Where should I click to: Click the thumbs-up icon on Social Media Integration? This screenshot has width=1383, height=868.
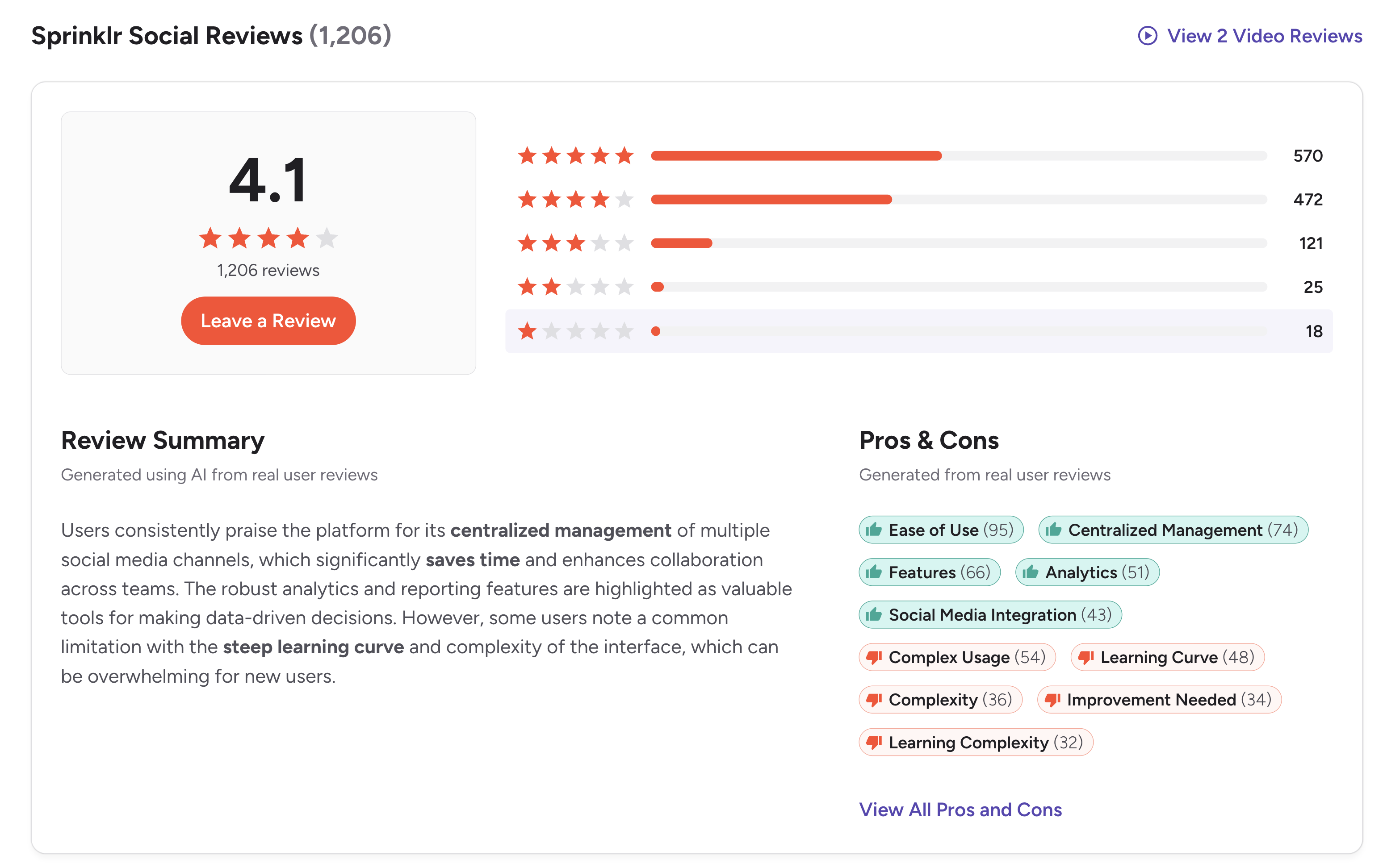[x=874, y=614]
